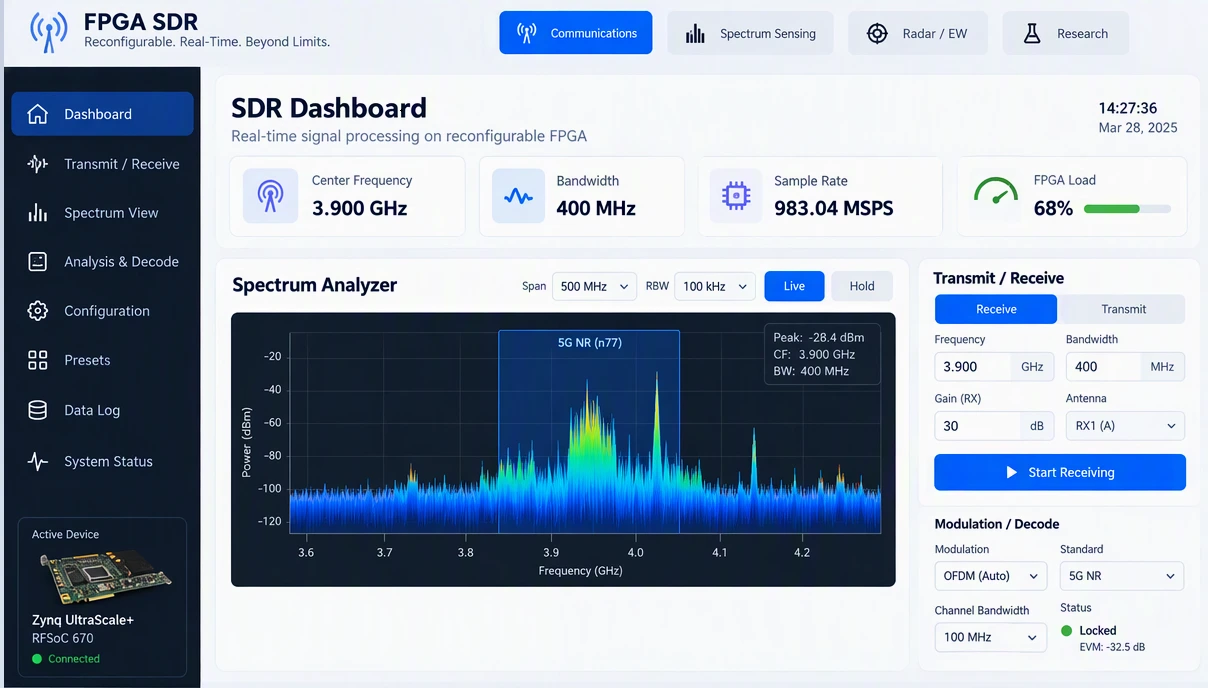Click the green Locked status dot
This screenshot has height=688, width=1208.
click(x=1067, y=631)
